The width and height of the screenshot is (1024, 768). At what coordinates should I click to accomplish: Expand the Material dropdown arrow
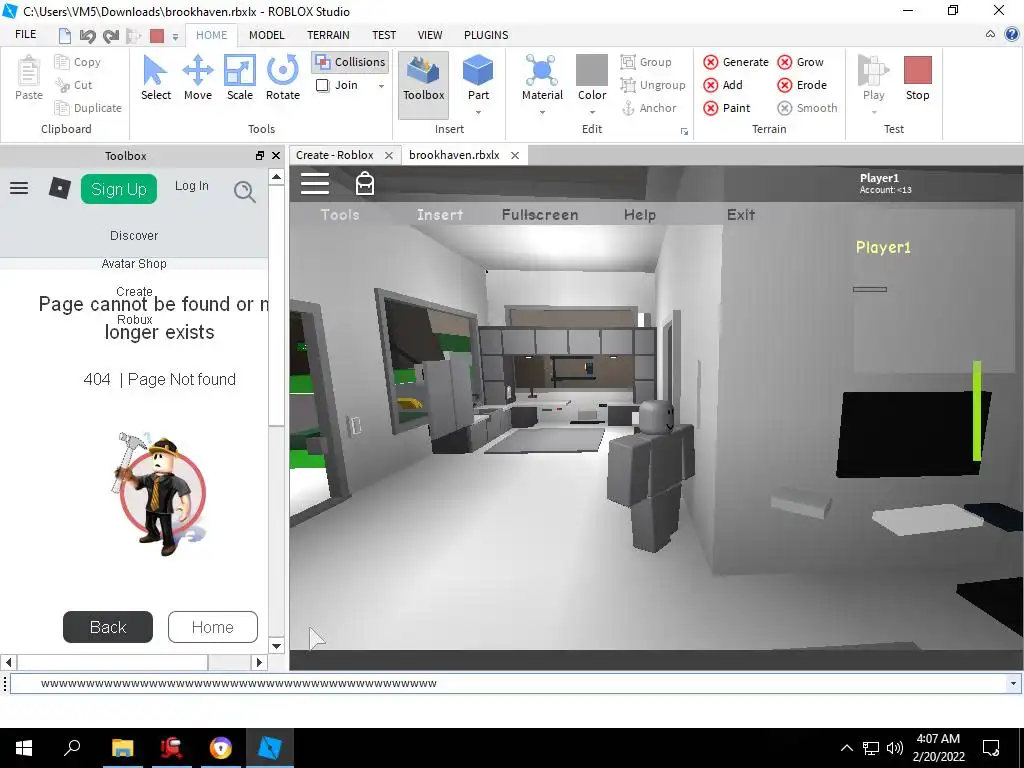coord(542,112)
